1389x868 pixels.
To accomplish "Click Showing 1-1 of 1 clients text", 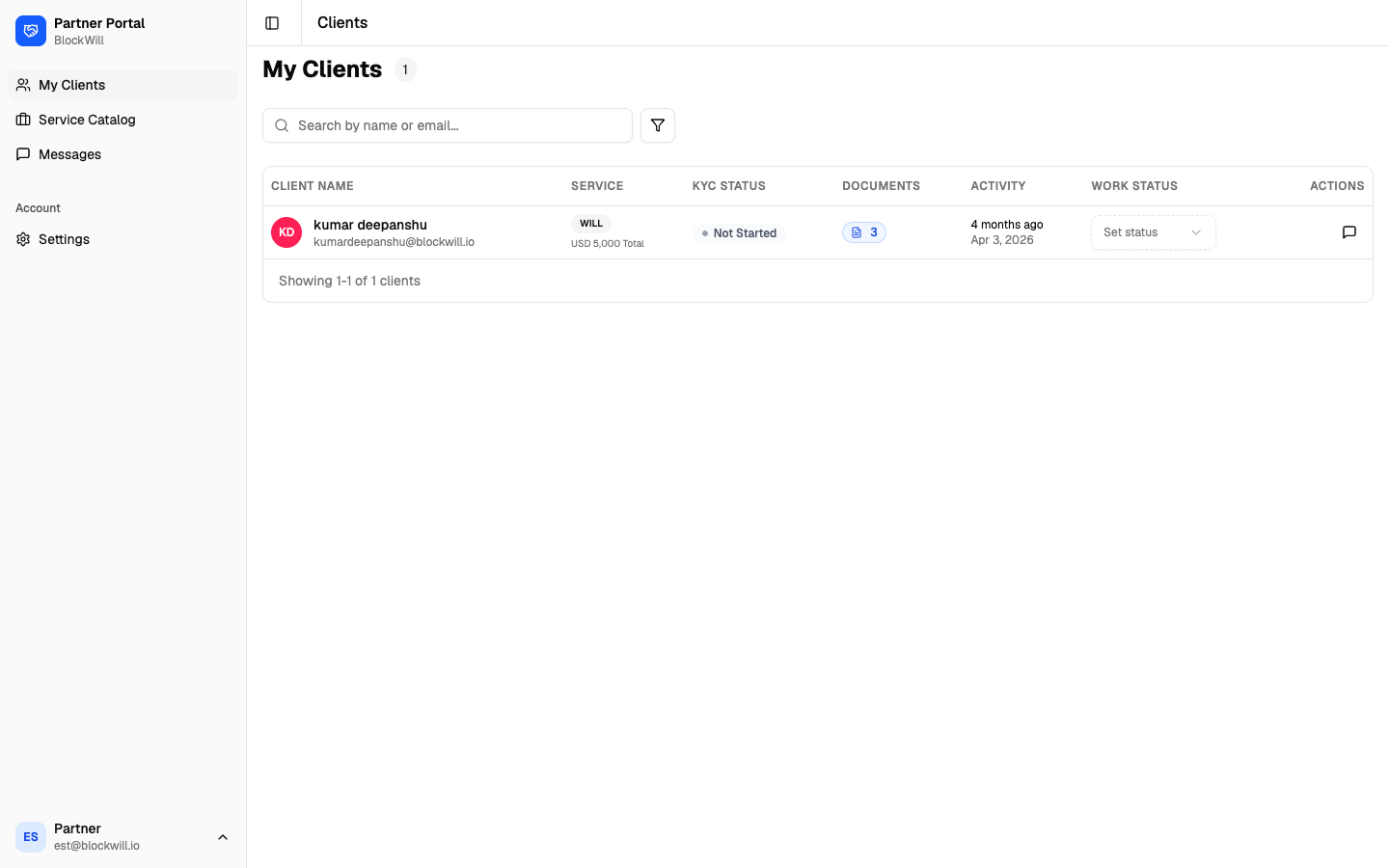I will [349, 281].
